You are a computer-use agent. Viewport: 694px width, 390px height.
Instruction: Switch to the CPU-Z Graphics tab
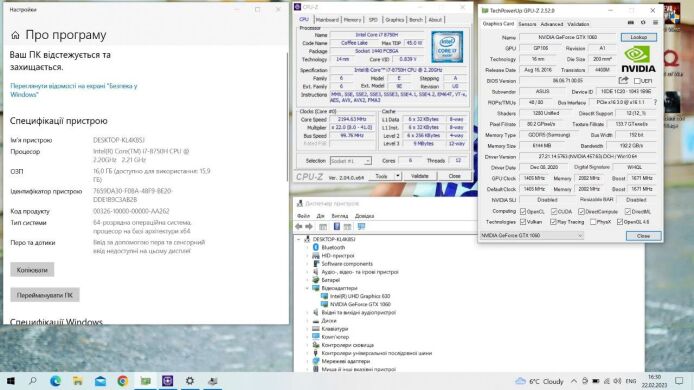coord(394,19)
